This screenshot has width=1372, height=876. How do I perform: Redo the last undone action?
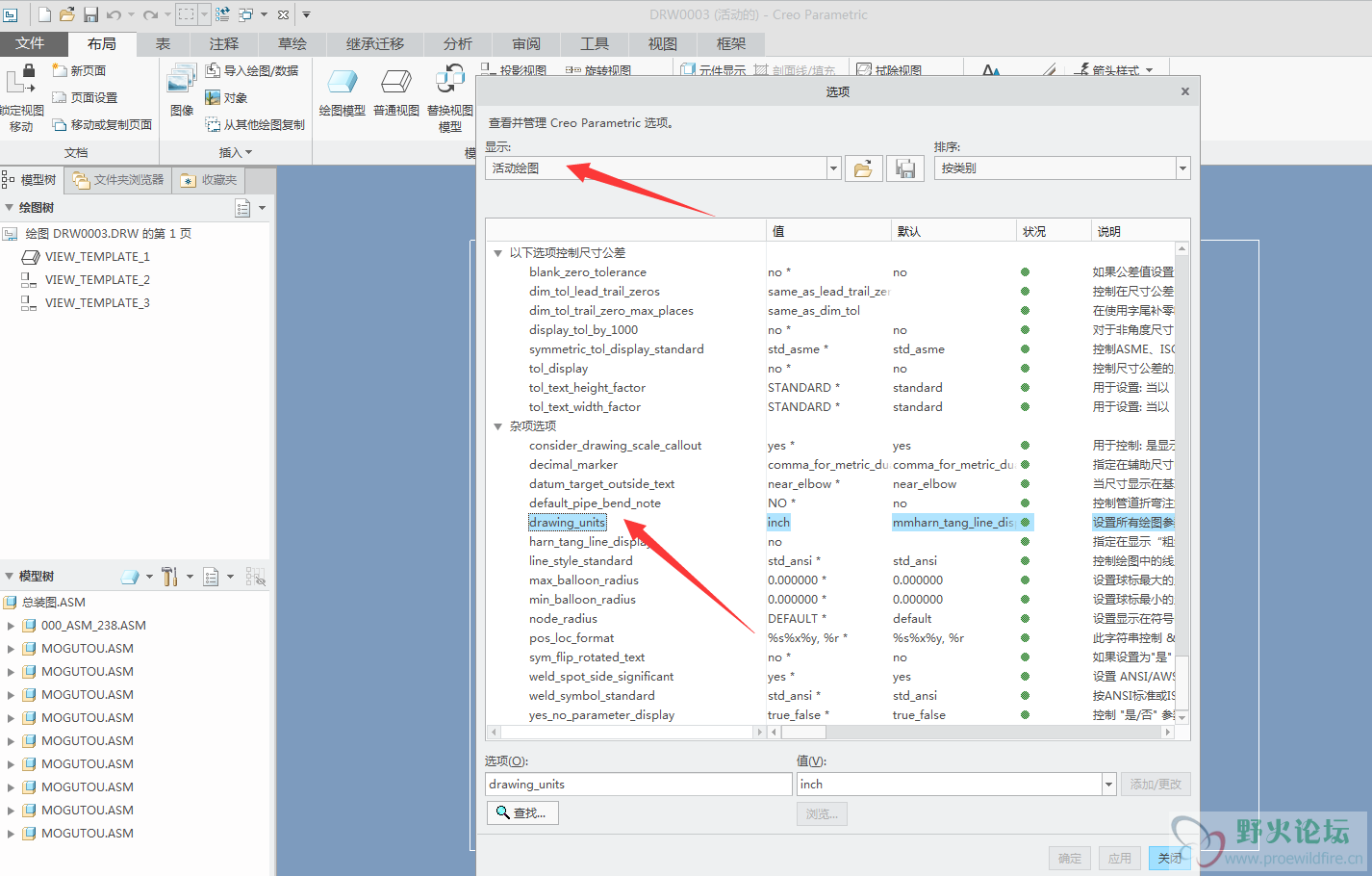pos(150,14)
